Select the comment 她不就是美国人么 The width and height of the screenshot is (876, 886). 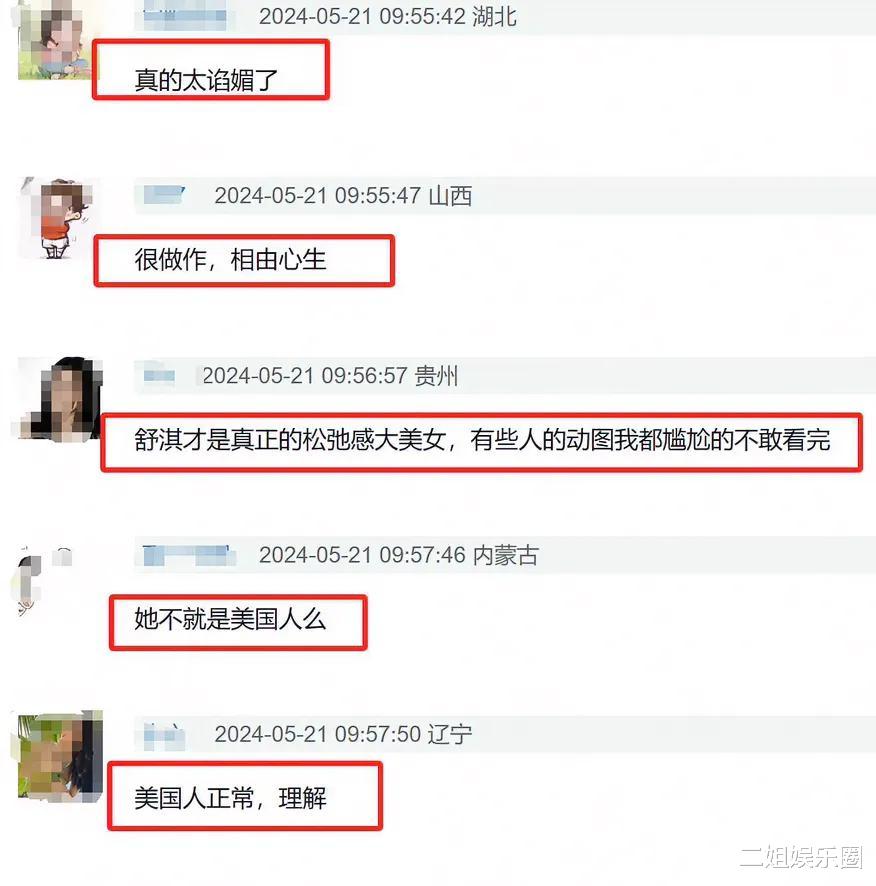(x=230, y=619)
